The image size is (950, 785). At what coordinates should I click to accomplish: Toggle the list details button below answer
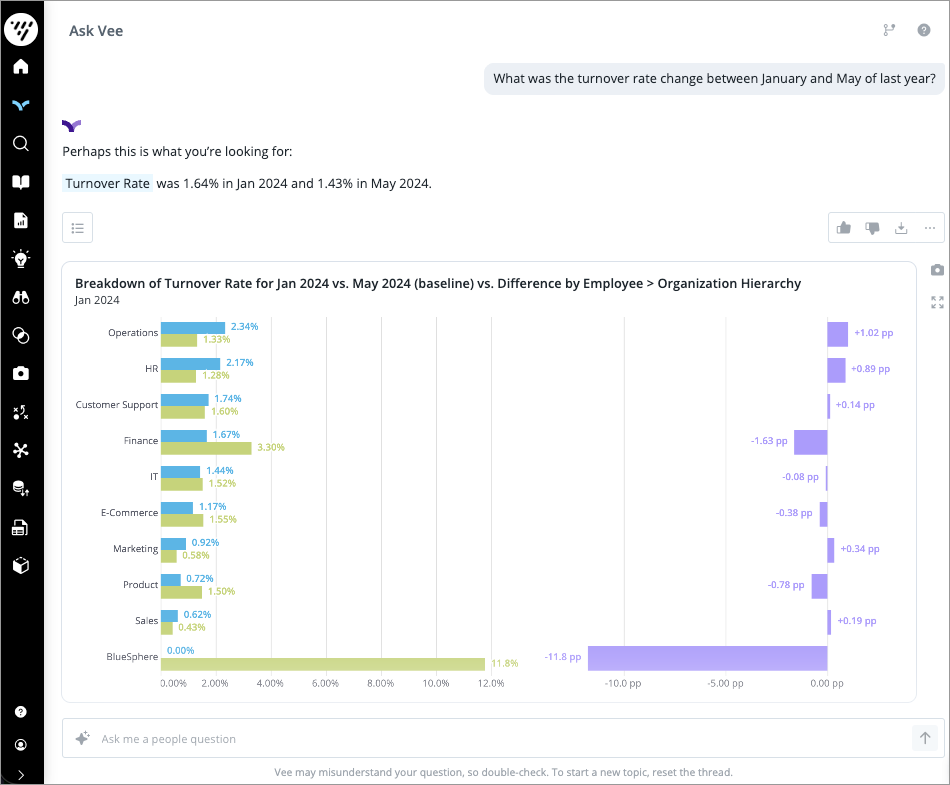[77, 228]
